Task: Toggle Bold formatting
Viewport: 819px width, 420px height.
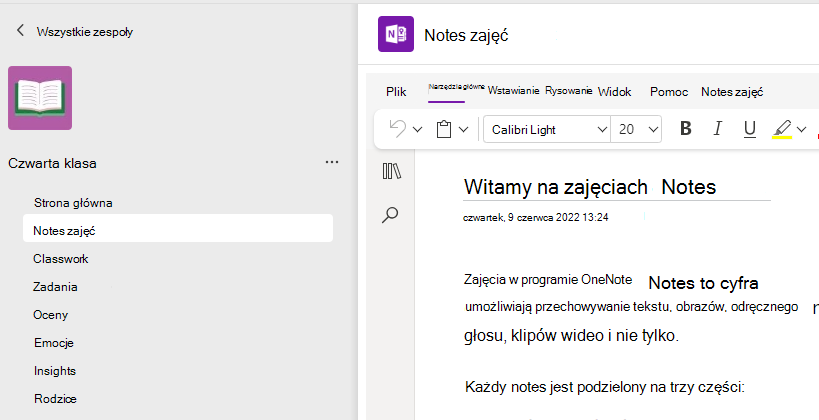Action: click(686, 129)
